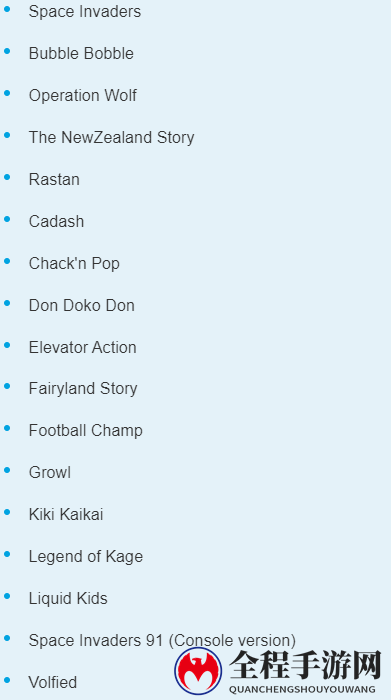
Task: Click the Growl game entry
Action: 50,472
